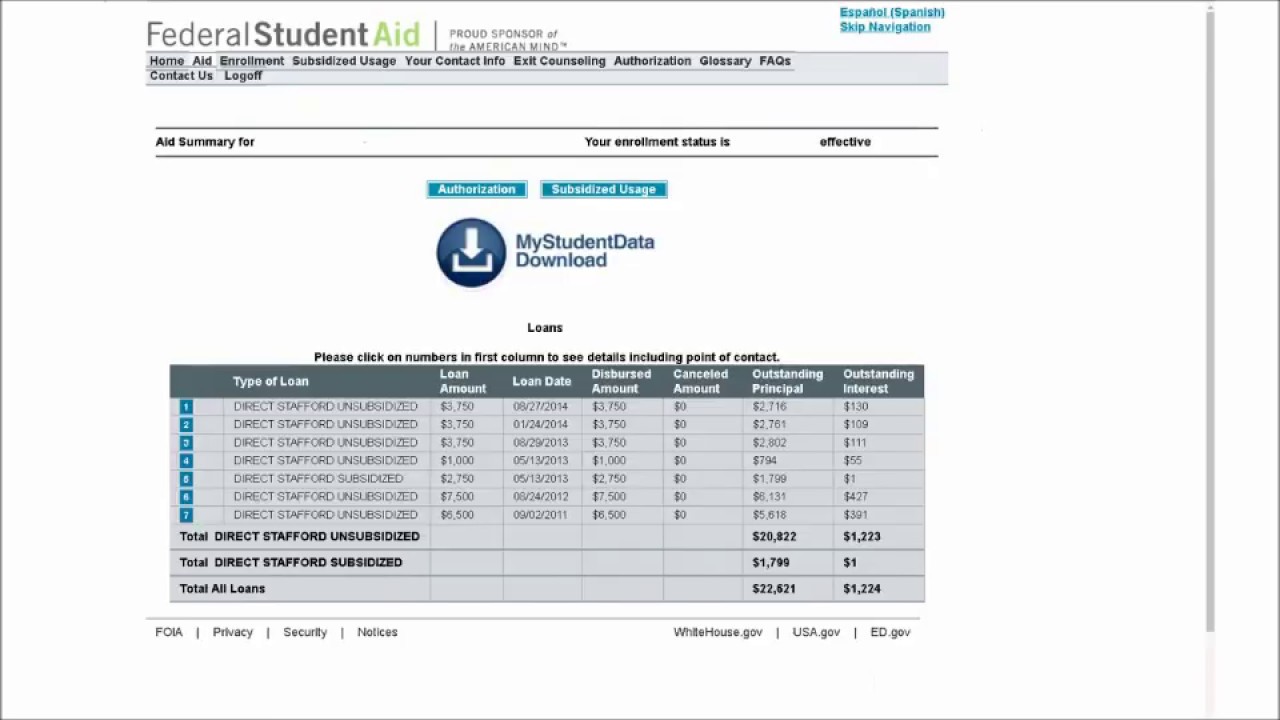
Task: Click total all loans principal $22,621
Action: 774,589
